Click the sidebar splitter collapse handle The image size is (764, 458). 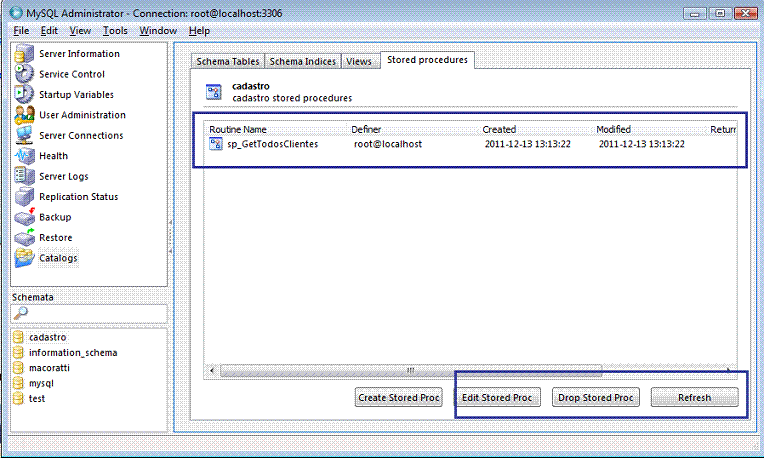click(x=171, y=237)
